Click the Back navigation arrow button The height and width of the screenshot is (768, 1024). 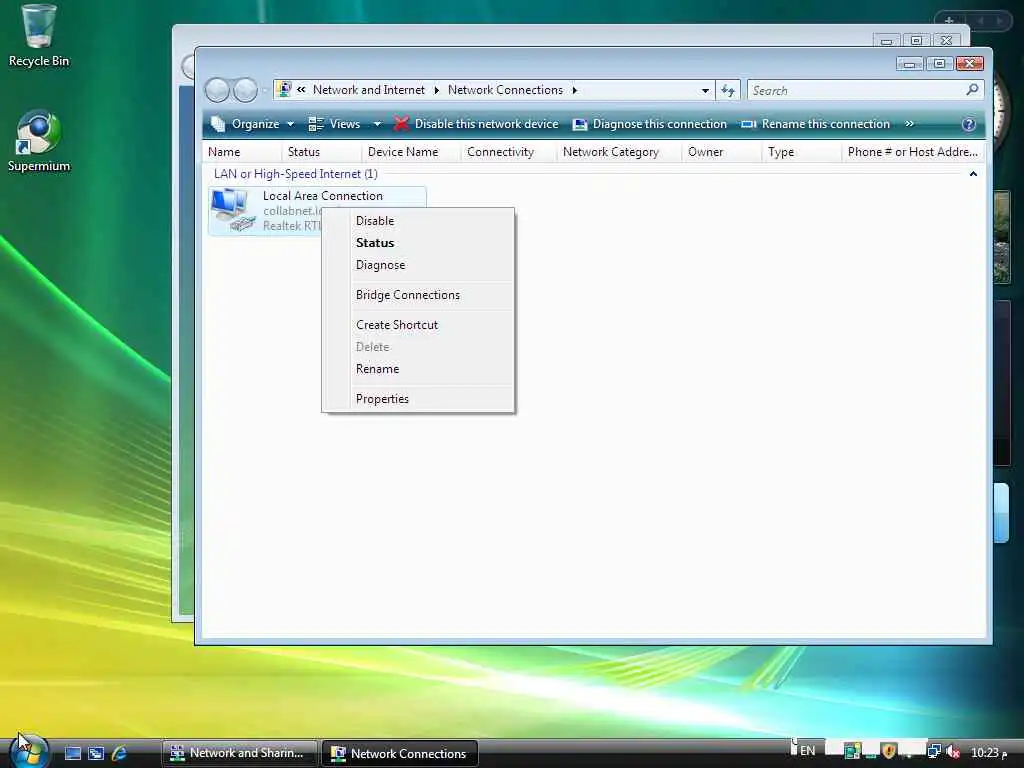(x=217, y=90)
